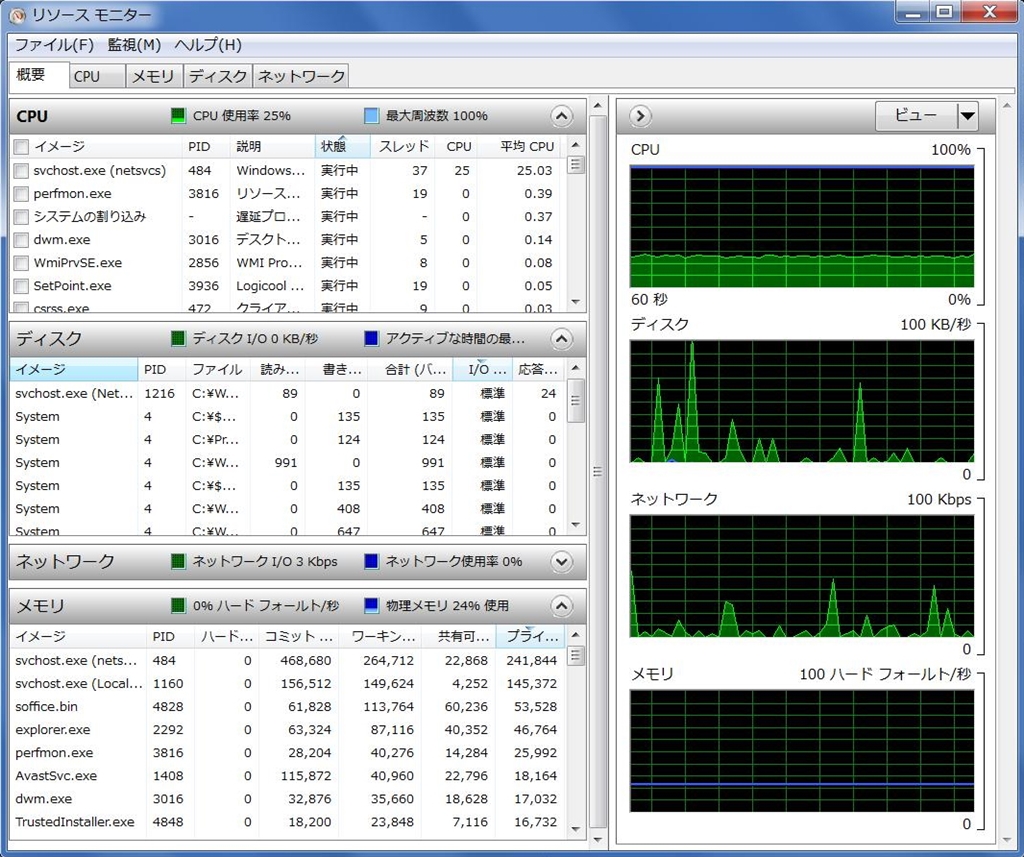Sort memory list by コミット column header

point(298,636)
